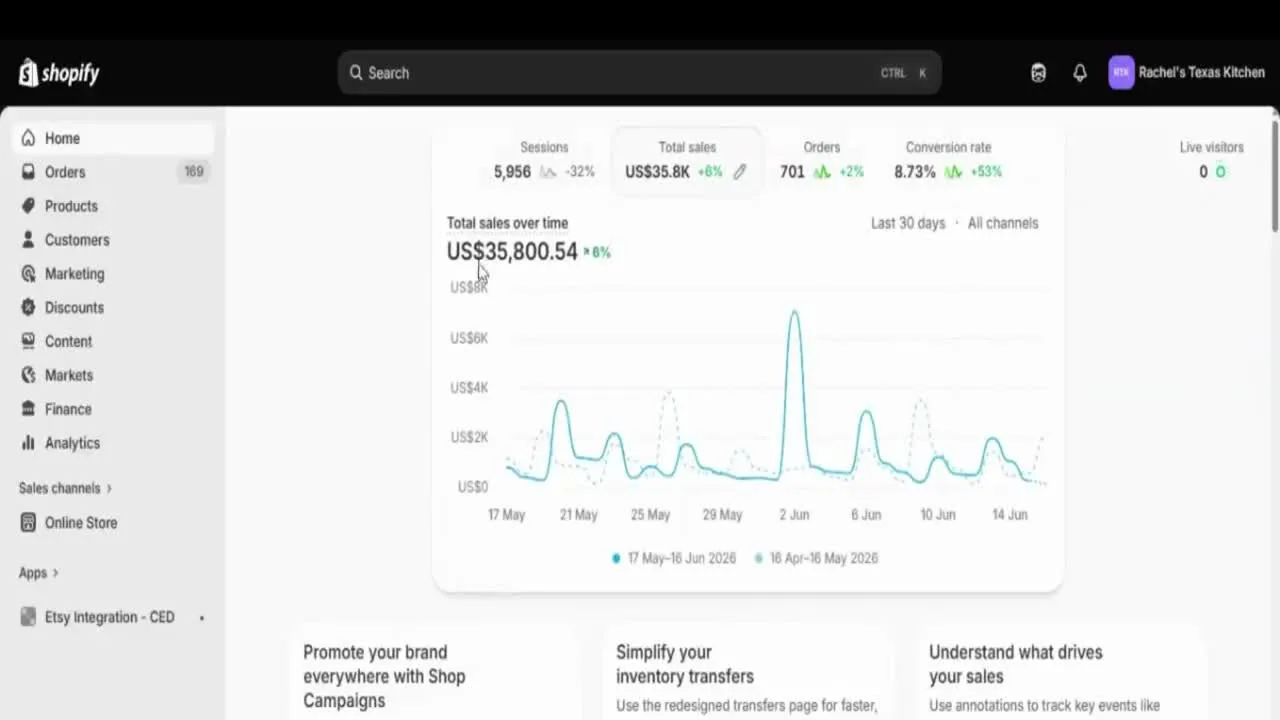Click the 169 badge next to Orders
Screen dimensions: 1280x720
pyautogui.click(x=193, y=172)
